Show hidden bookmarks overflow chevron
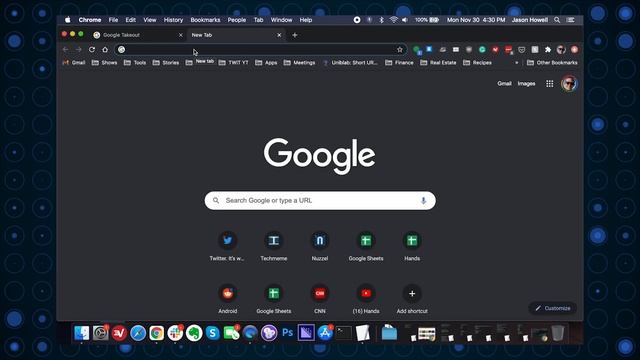 [517, 63]
